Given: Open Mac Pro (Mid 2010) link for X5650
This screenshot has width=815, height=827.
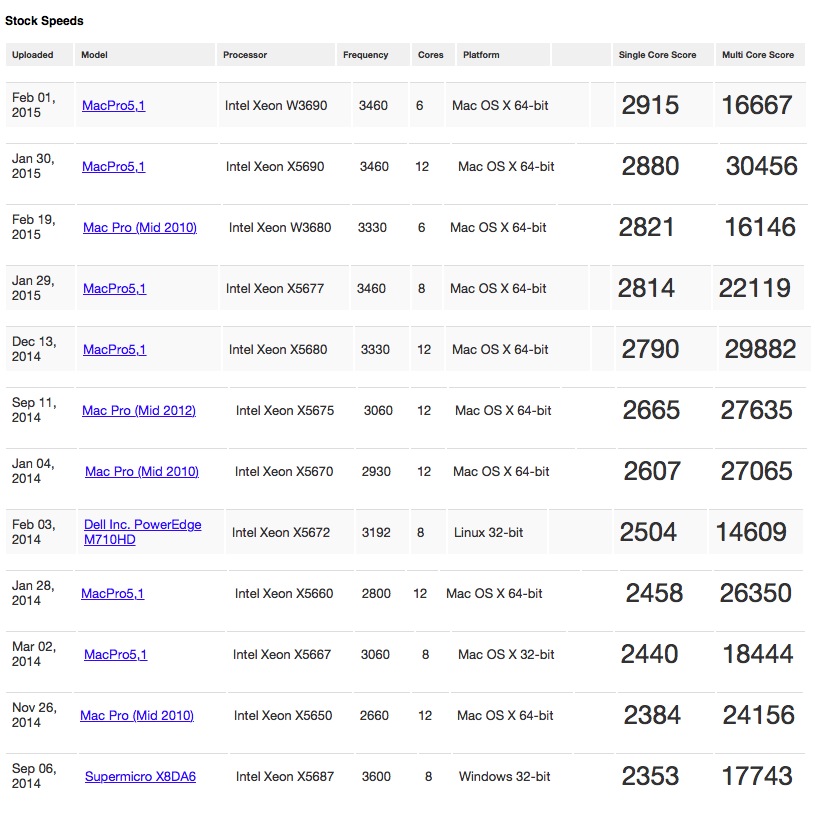Looking at the screenshot, I should [137, 716].
